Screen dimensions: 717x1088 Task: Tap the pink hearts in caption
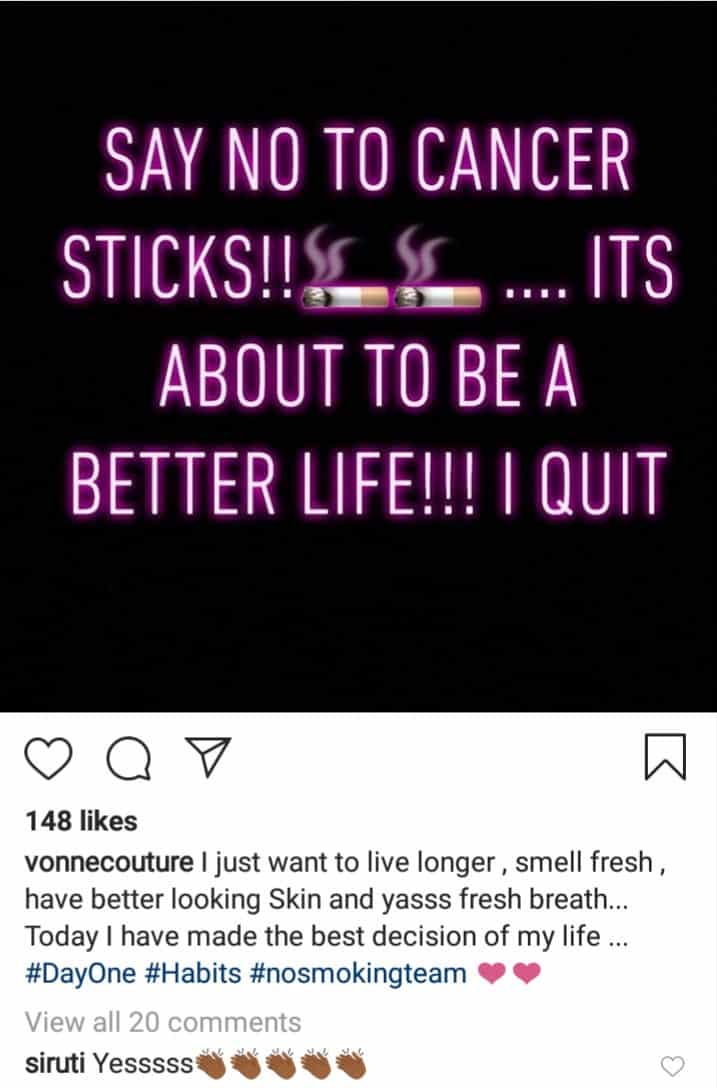509,974
